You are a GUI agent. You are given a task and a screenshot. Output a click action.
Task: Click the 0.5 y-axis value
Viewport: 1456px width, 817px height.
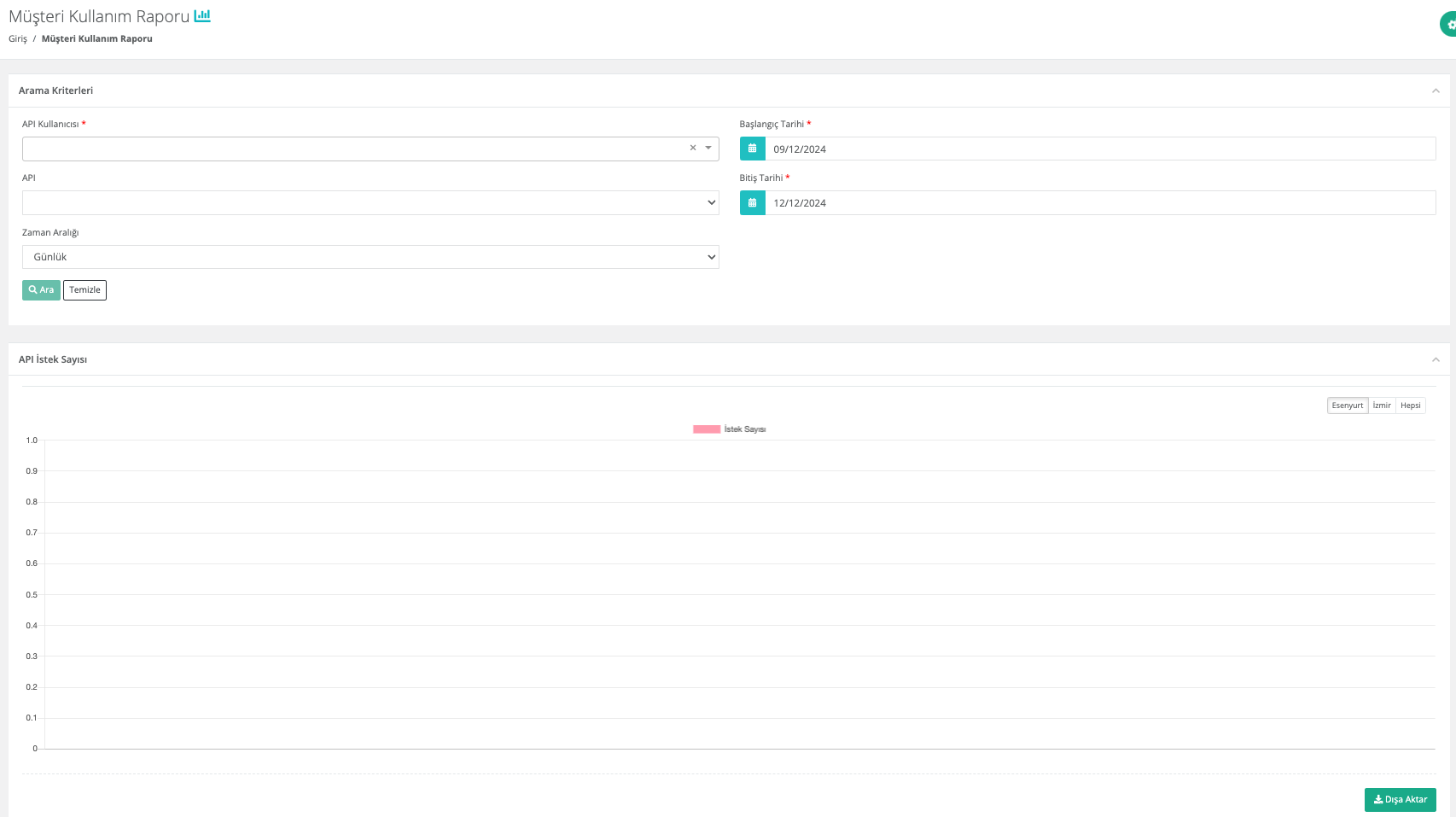32,595
